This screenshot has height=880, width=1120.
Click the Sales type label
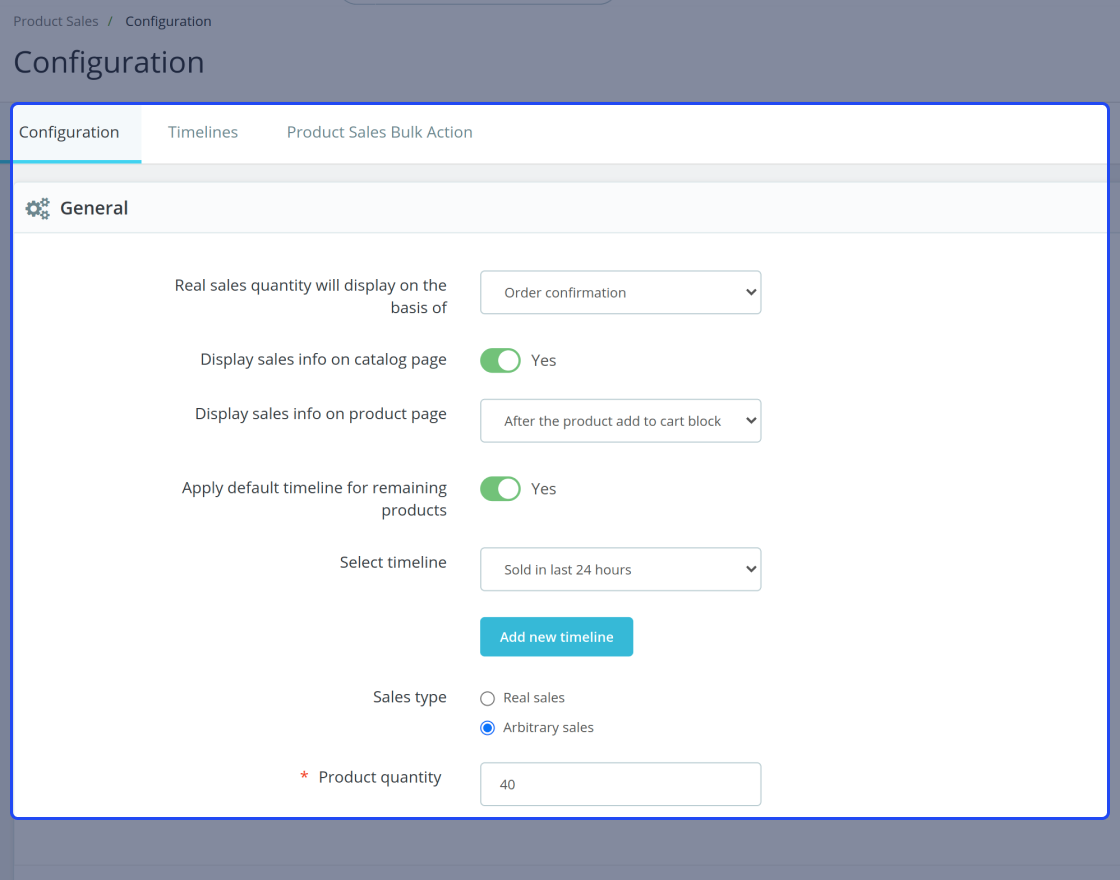tap(410, 697)
